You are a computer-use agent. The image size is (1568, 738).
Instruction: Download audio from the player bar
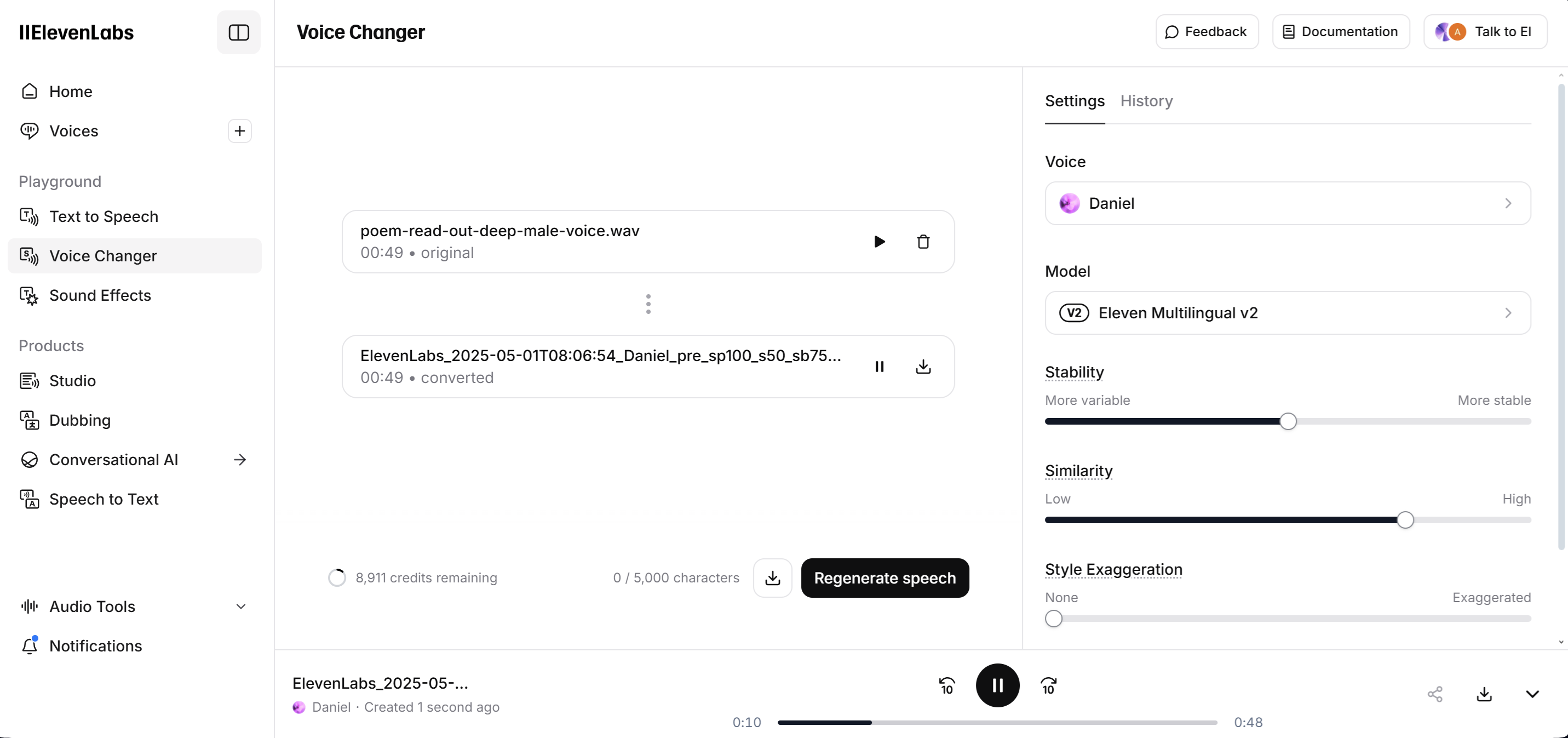(x=1484, y=694)
